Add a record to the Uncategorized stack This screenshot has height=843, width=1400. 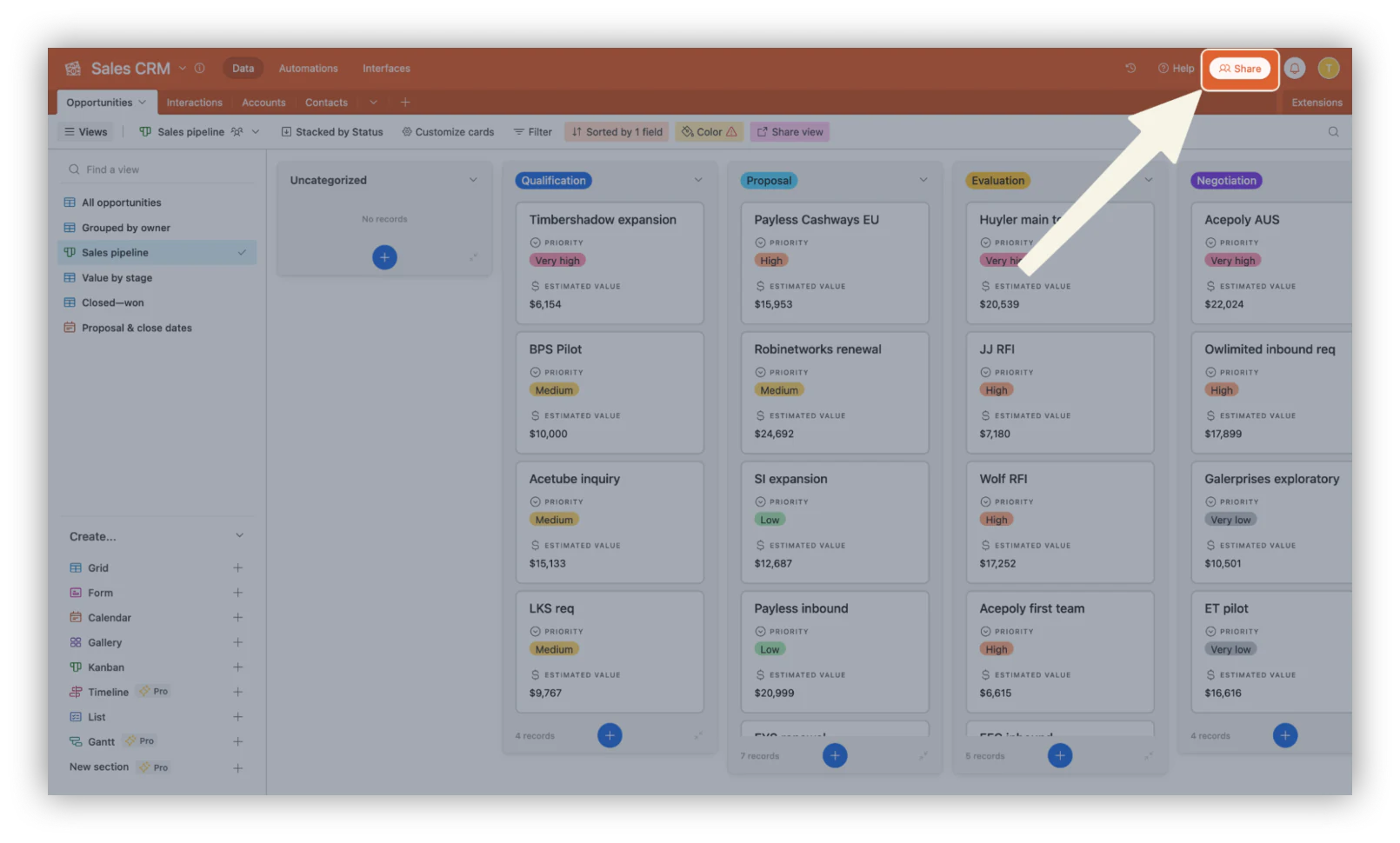(x=384, y=257)
